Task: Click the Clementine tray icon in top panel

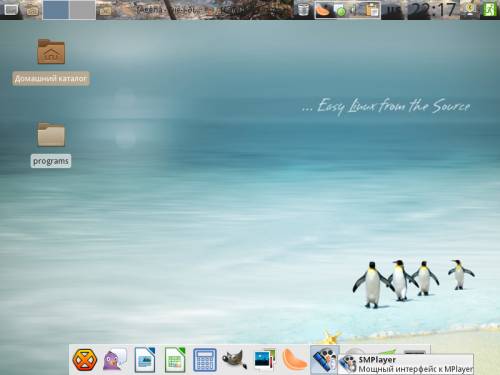Action: click(x=323, y=10)
